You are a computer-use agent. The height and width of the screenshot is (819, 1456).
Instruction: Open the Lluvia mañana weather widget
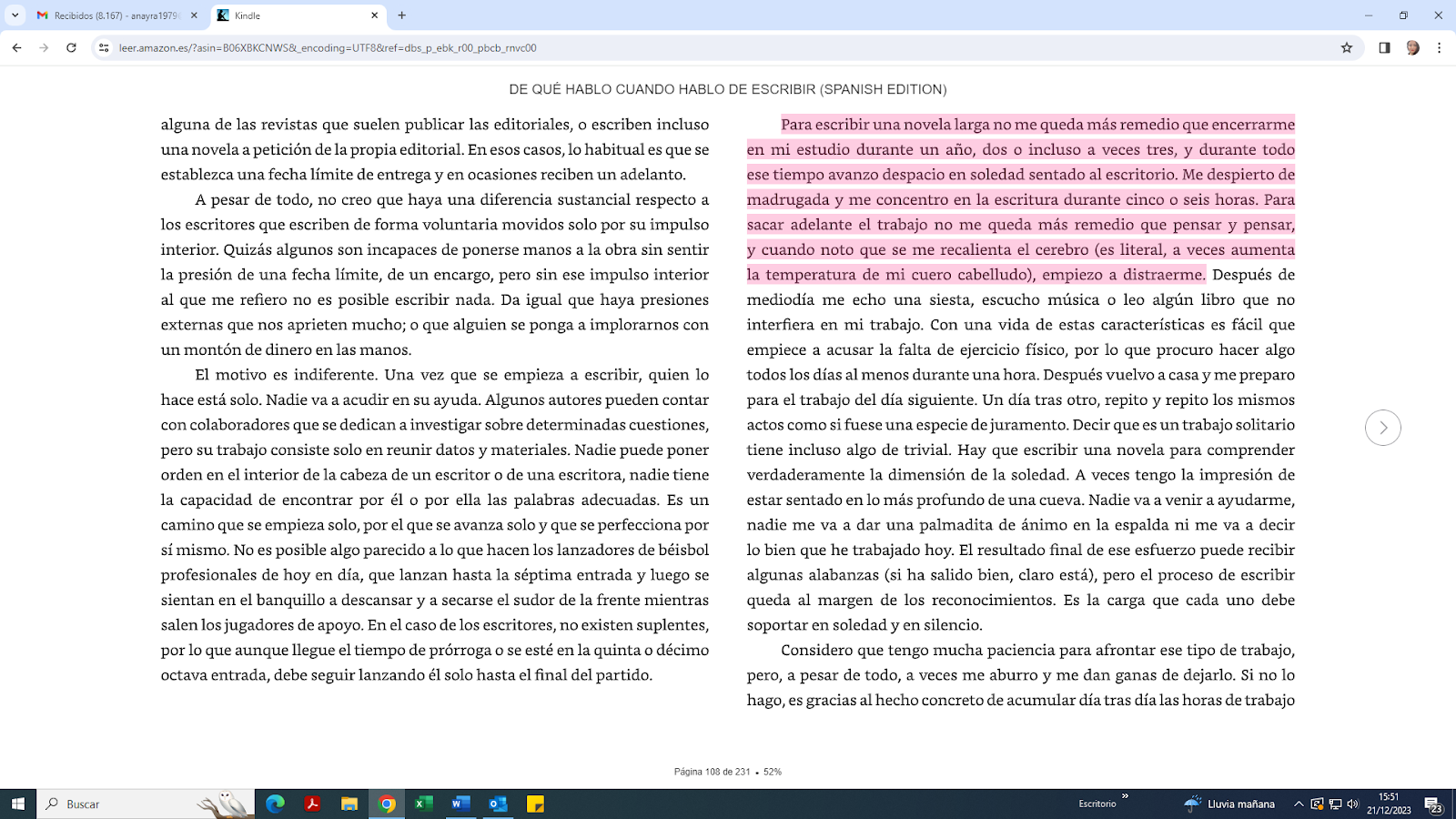(x=1229, y=804)
